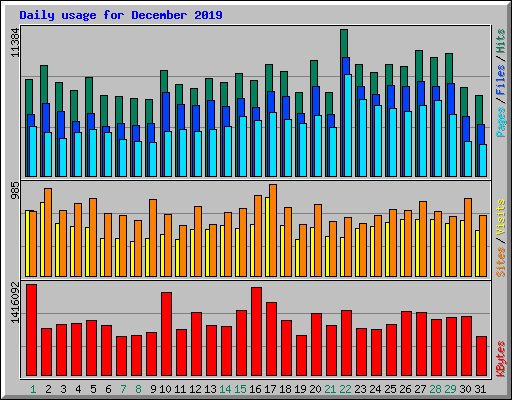Click the 'Hits' legend label
Image resolution: width=512 pixels, height=400 pixels.
[501, 41]
